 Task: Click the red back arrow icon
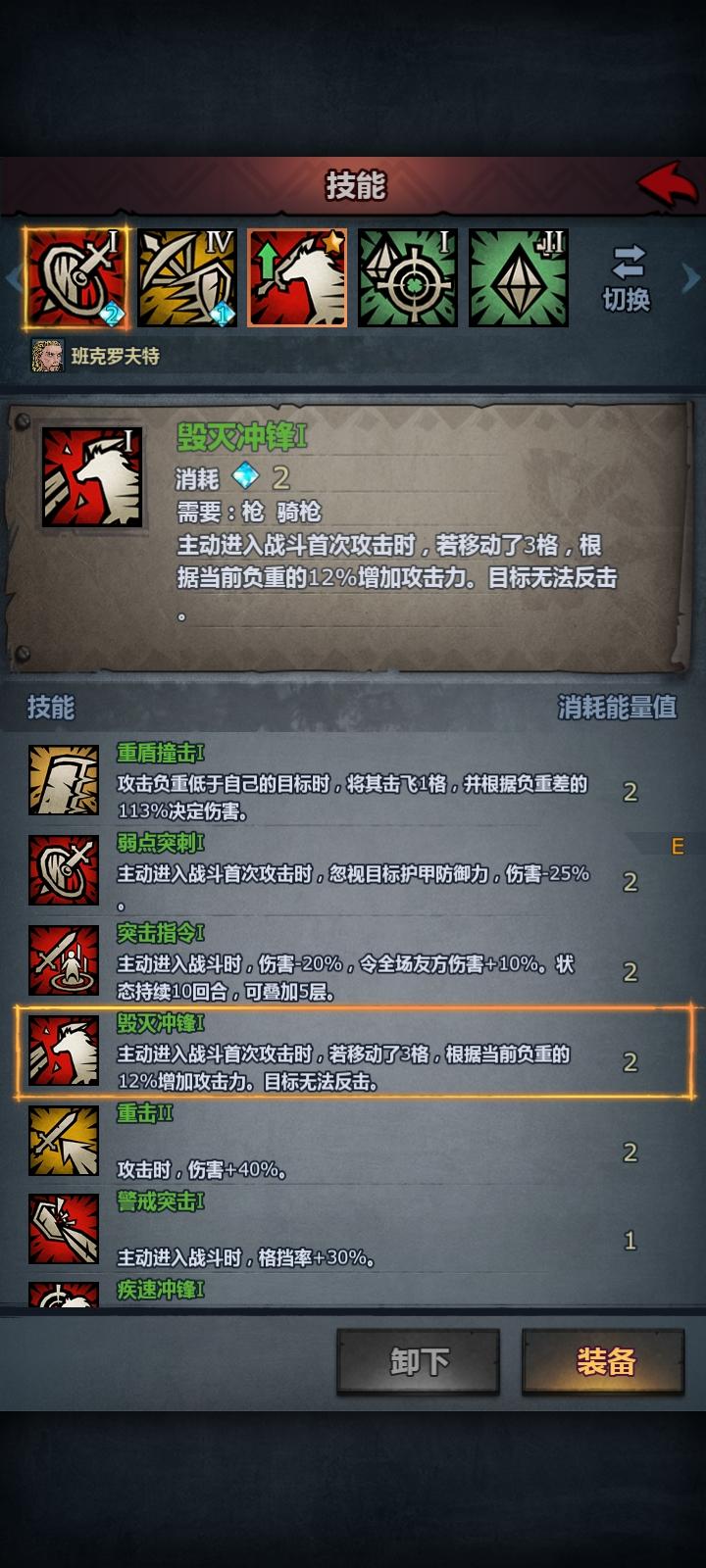668,184
